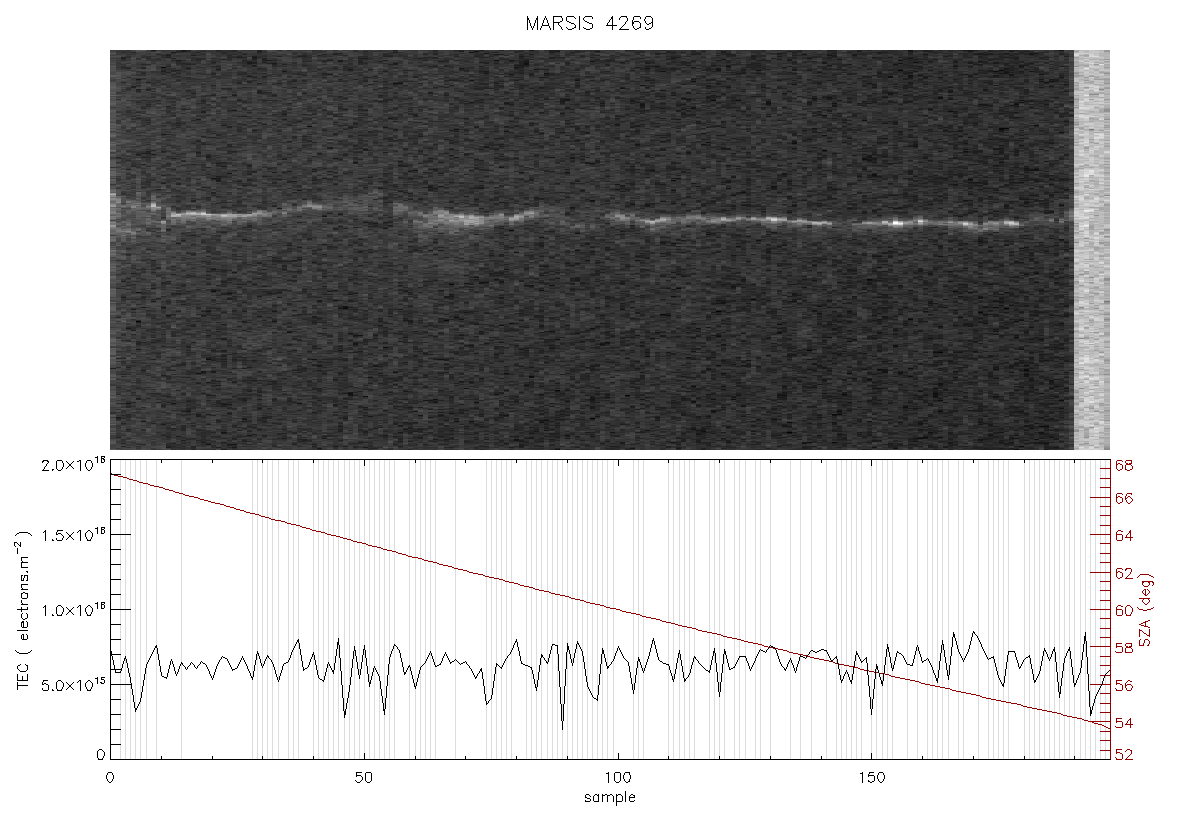Click the red SZA line at its left start

[112, 475]
